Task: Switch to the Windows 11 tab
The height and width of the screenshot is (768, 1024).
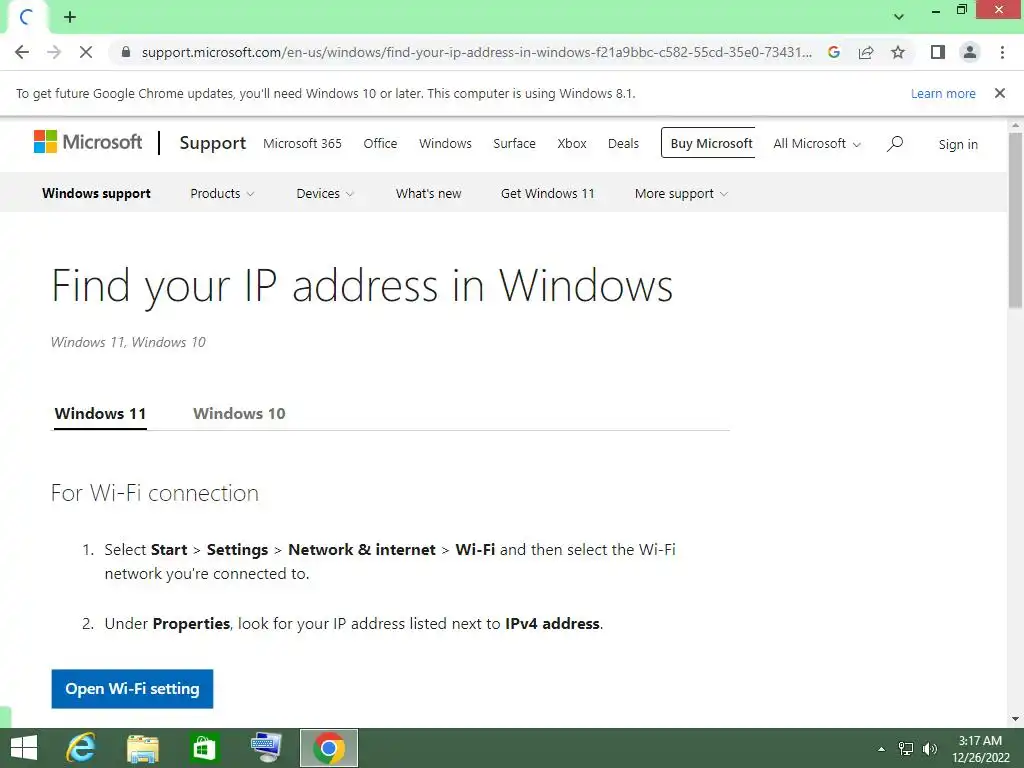Action: click(x=100, y=413)
